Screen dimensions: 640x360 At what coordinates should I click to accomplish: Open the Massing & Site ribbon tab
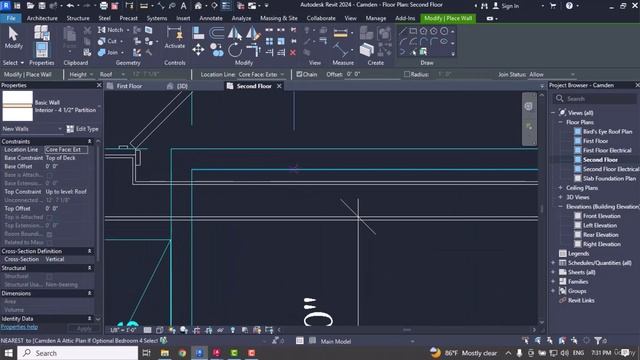pos(279,18)
